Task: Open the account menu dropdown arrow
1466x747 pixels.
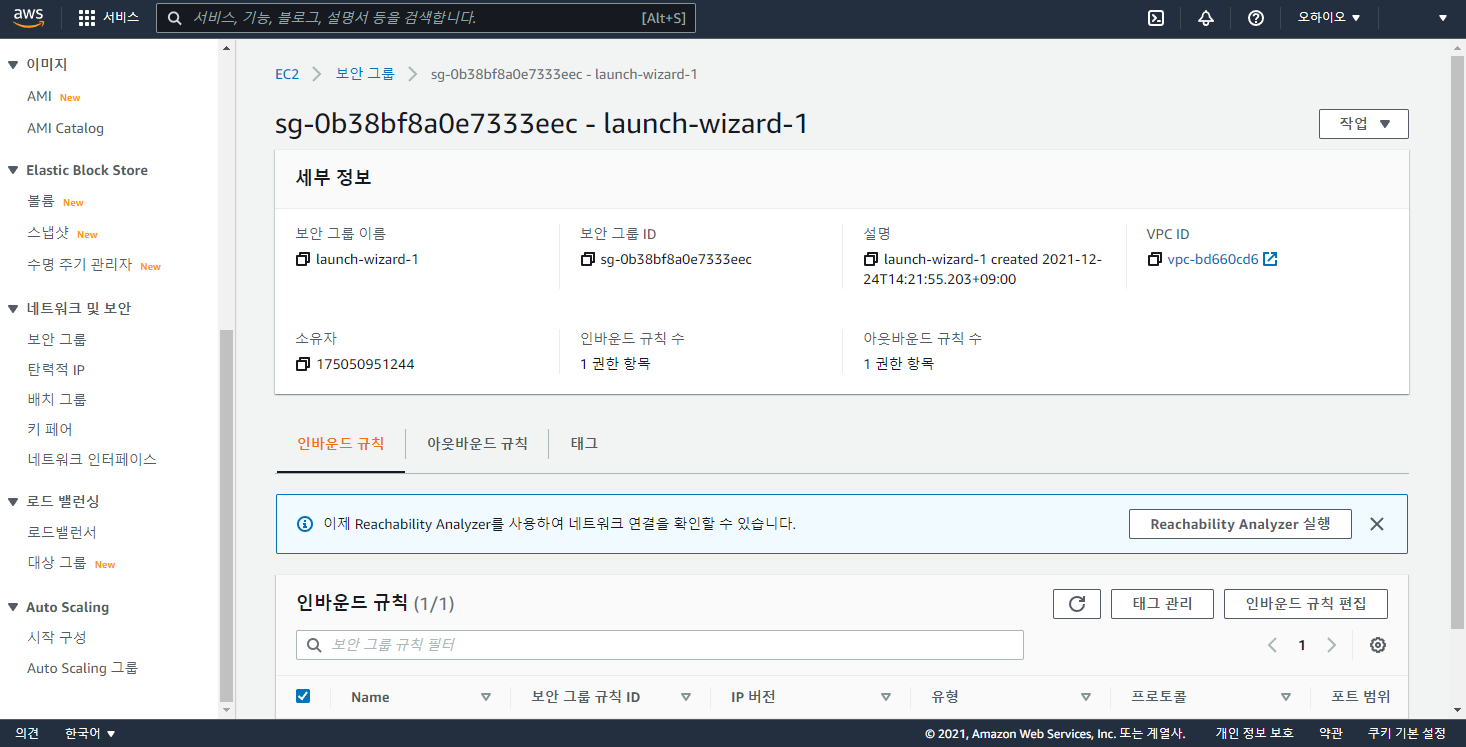Action: (1443, 18)
